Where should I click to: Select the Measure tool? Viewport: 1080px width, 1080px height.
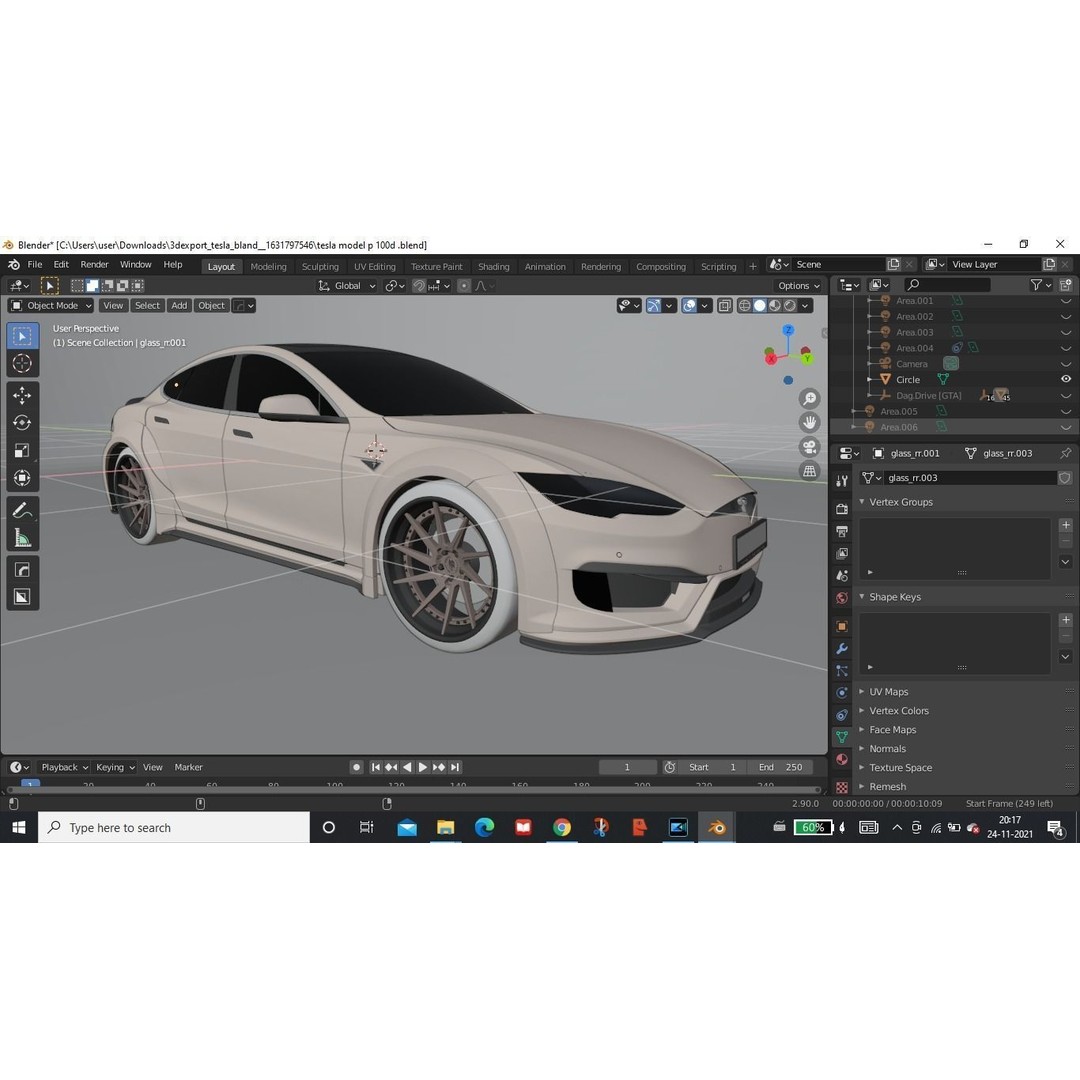[x=22, y=538]
